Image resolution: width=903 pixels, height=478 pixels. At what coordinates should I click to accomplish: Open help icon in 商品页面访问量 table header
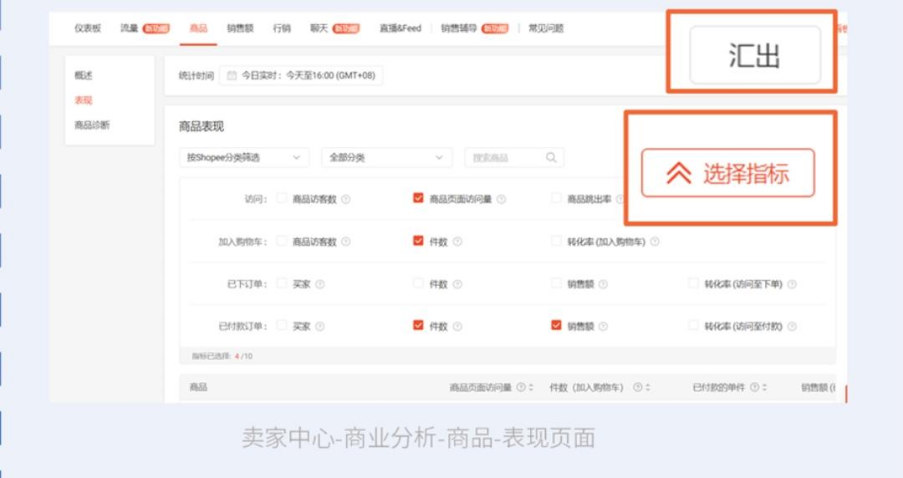521,388
